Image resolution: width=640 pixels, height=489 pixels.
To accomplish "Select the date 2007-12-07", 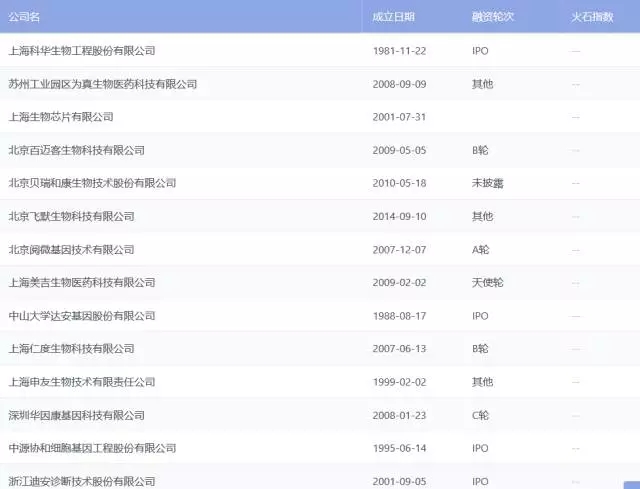I will click(x=399, y=249).
